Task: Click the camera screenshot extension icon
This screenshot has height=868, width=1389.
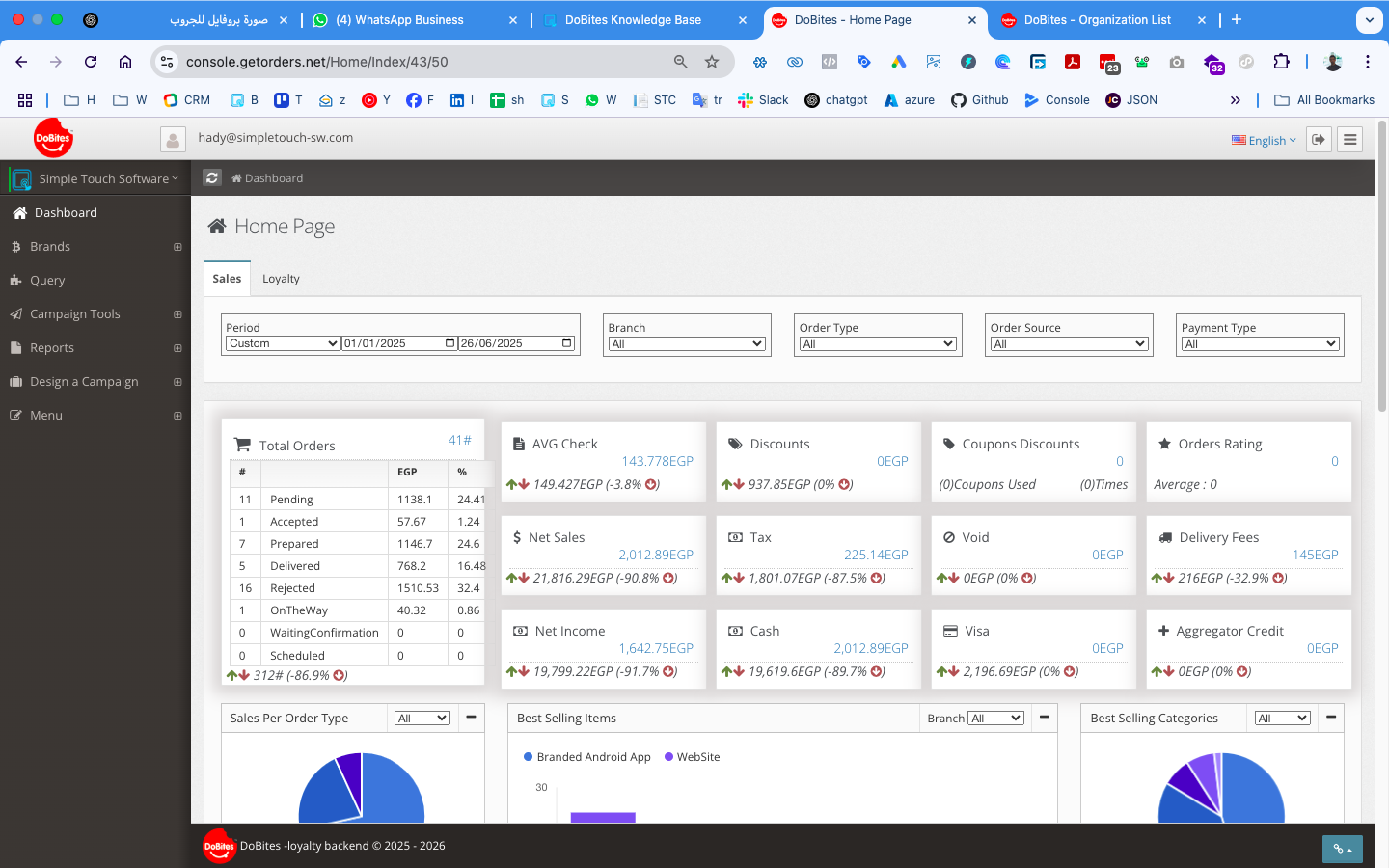Action: pyautogui.click(x=1177, y=62)
